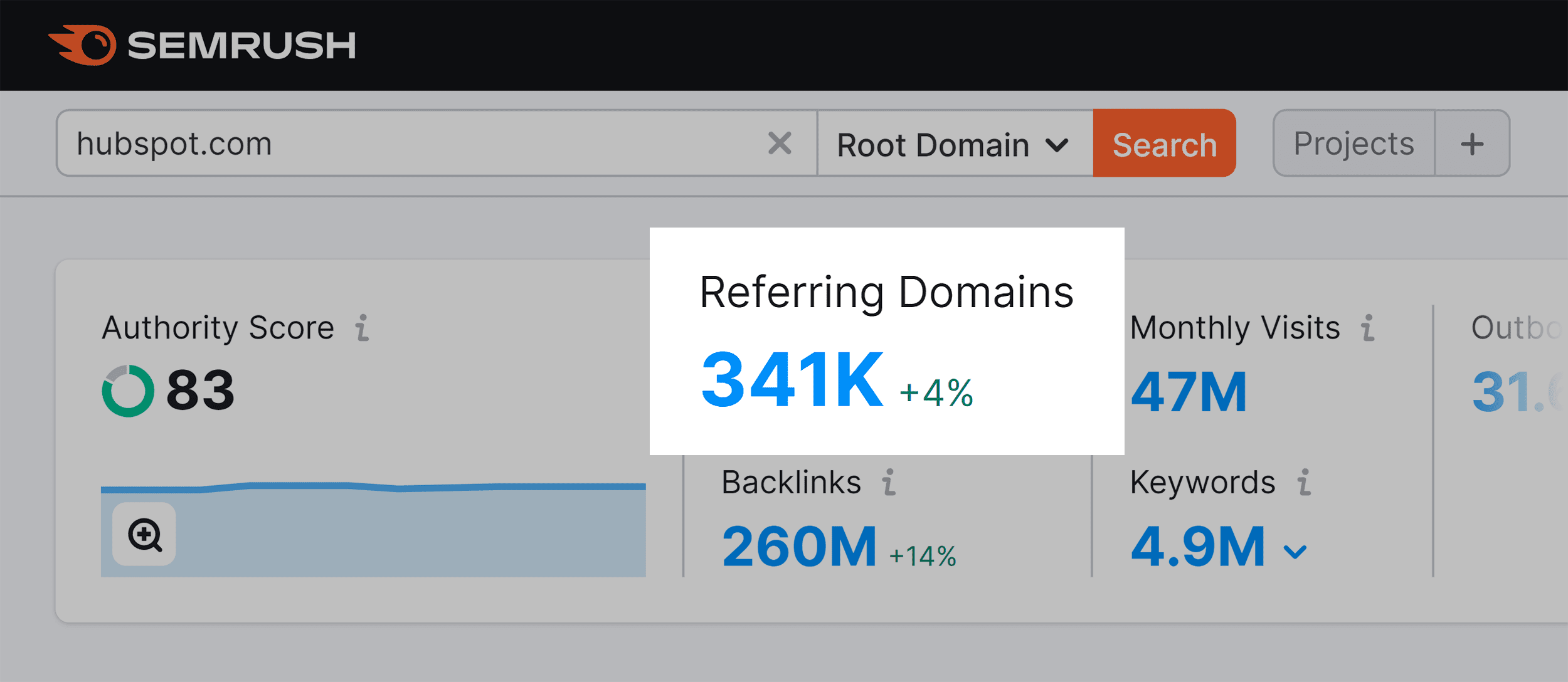This screenshot has height=682, width=1568.
Task: Select the zoom magnifier on the Authority Score chart
Action: point(144,536)
